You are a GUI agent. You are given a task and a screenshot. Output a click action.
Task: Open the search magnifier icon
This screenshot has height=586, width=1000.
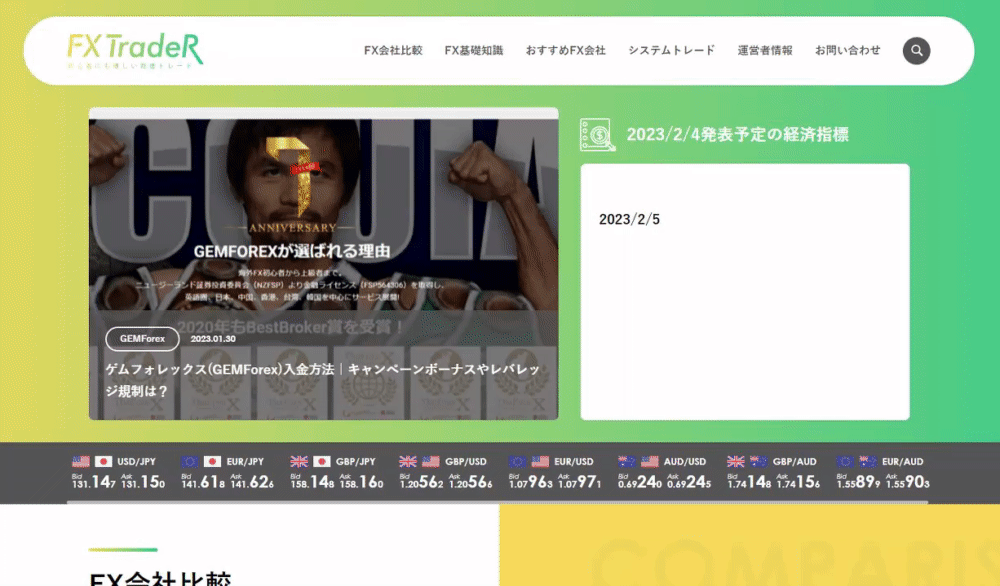click(x=916, y=51)
